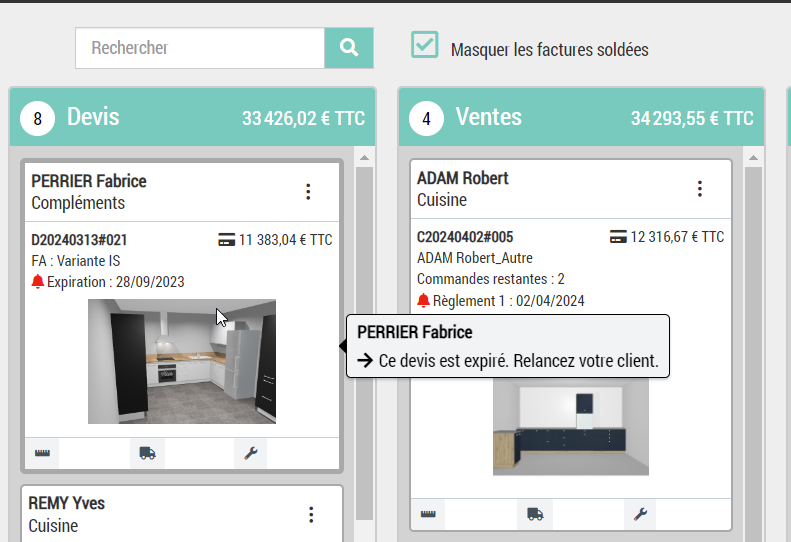The height and width of the screenshot is (542, 791).
Task: Click red bell next to Règlement 1
Action: (x=423, y=301)
